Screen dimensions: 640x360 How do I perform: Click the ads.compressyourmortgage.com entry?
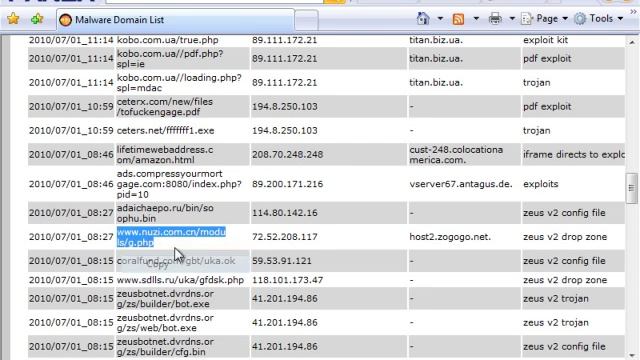179,184
